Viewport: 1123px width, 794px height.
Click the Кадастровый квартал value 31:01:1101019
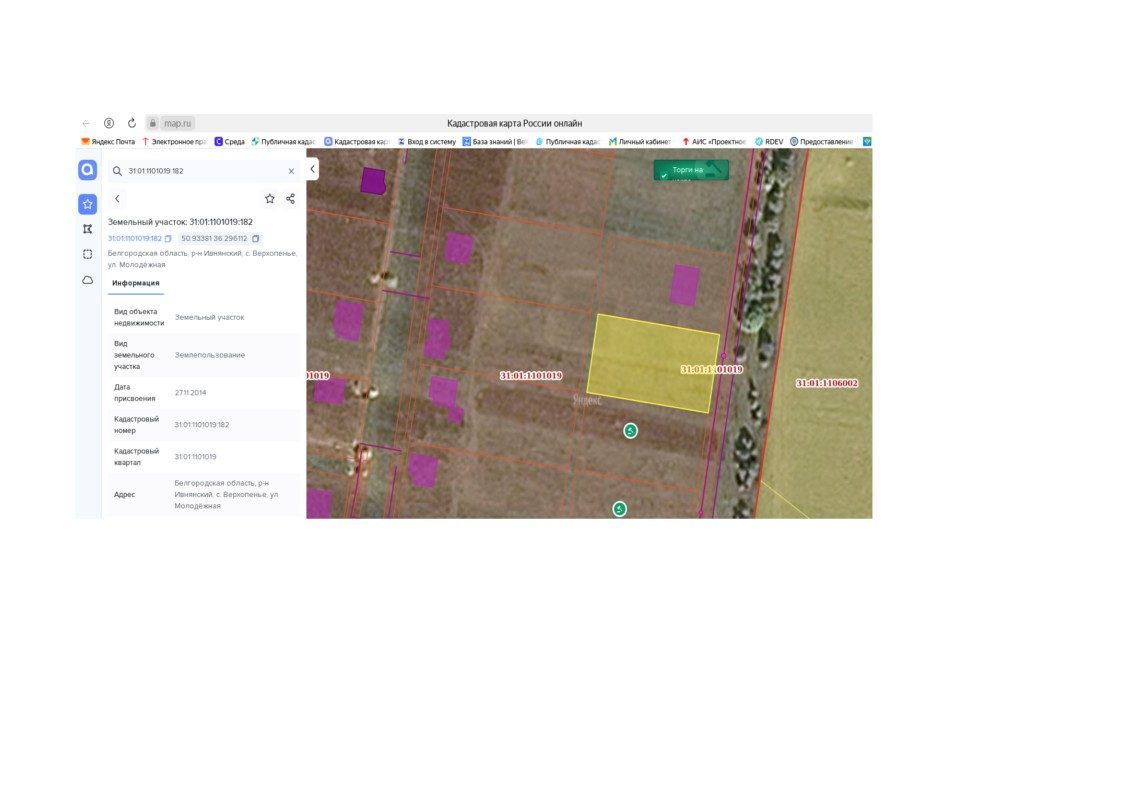coord(196,457)
